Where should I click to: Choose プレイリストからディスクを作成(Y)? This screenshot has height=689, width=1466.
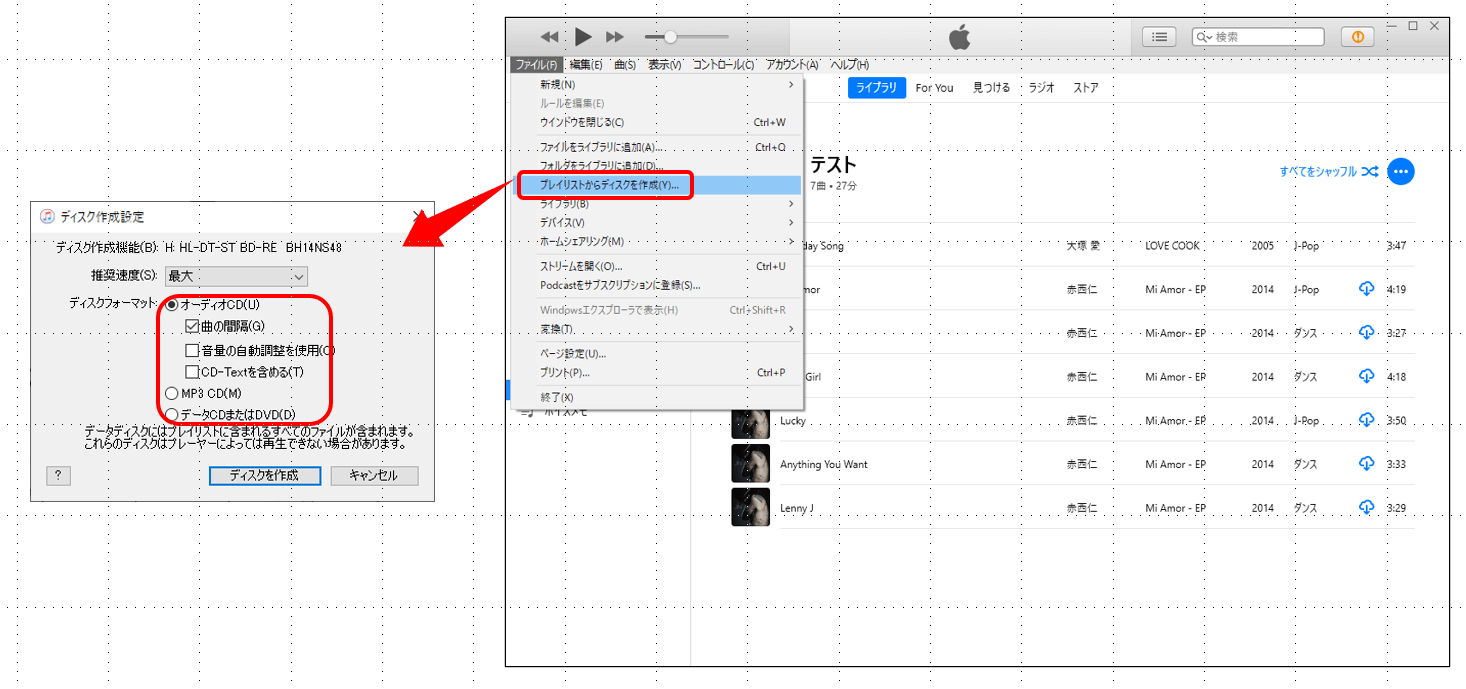pyautogui.click(x=658, y=185)
